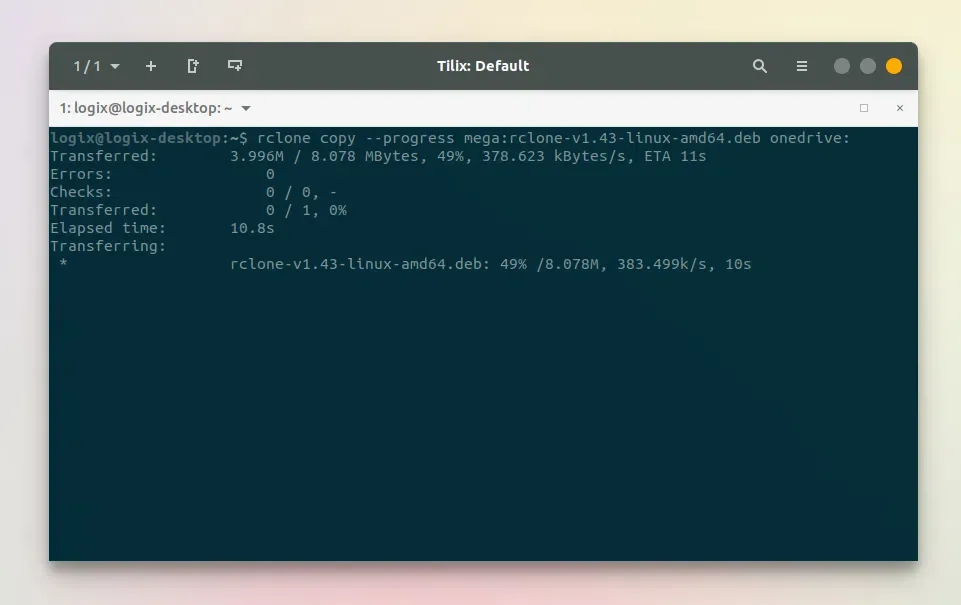Click the add terminal down icon

pyautogui.click(x=235, y=66)
